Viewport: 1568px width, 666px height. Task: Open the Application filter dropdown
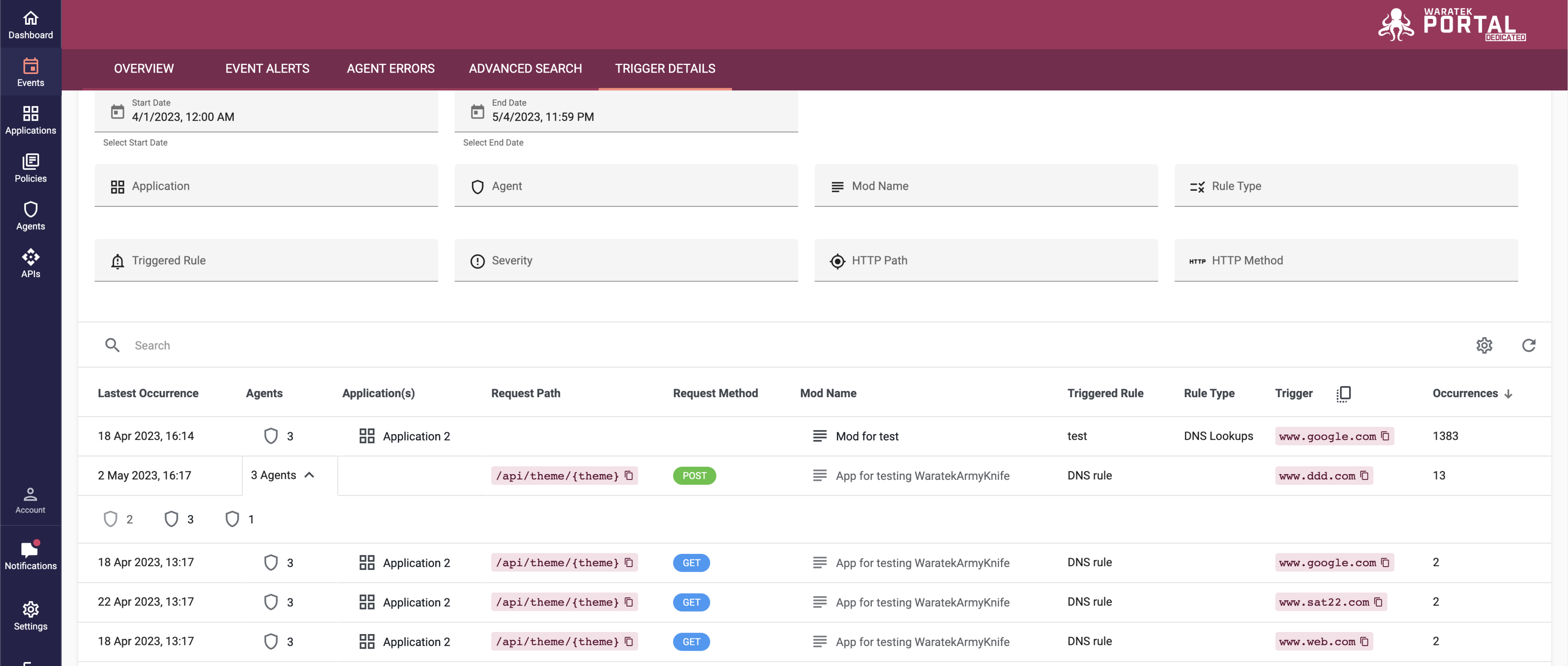[266, 185]
